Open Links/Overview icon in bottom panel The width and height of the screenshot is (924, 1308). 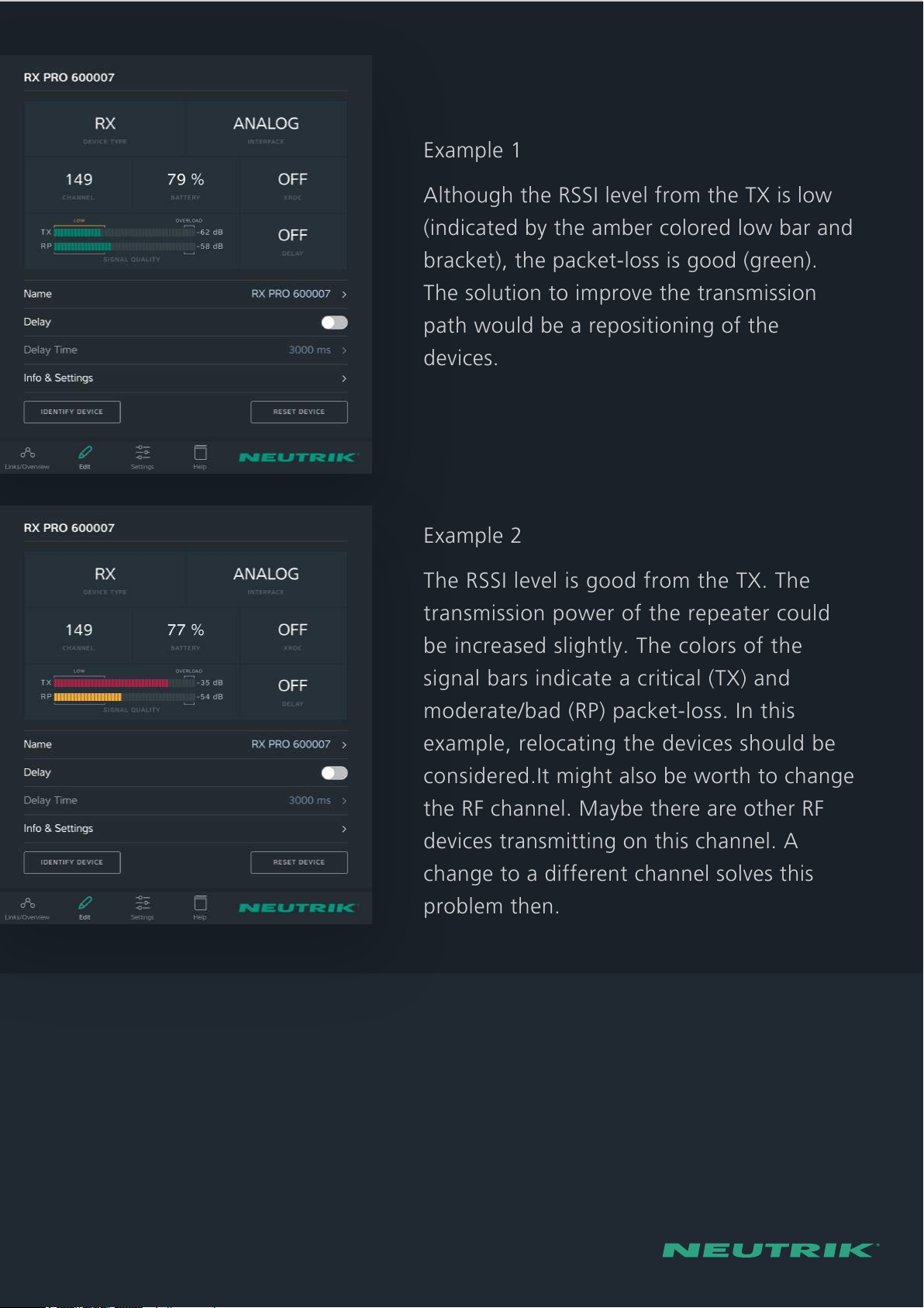tap(27, 907)
